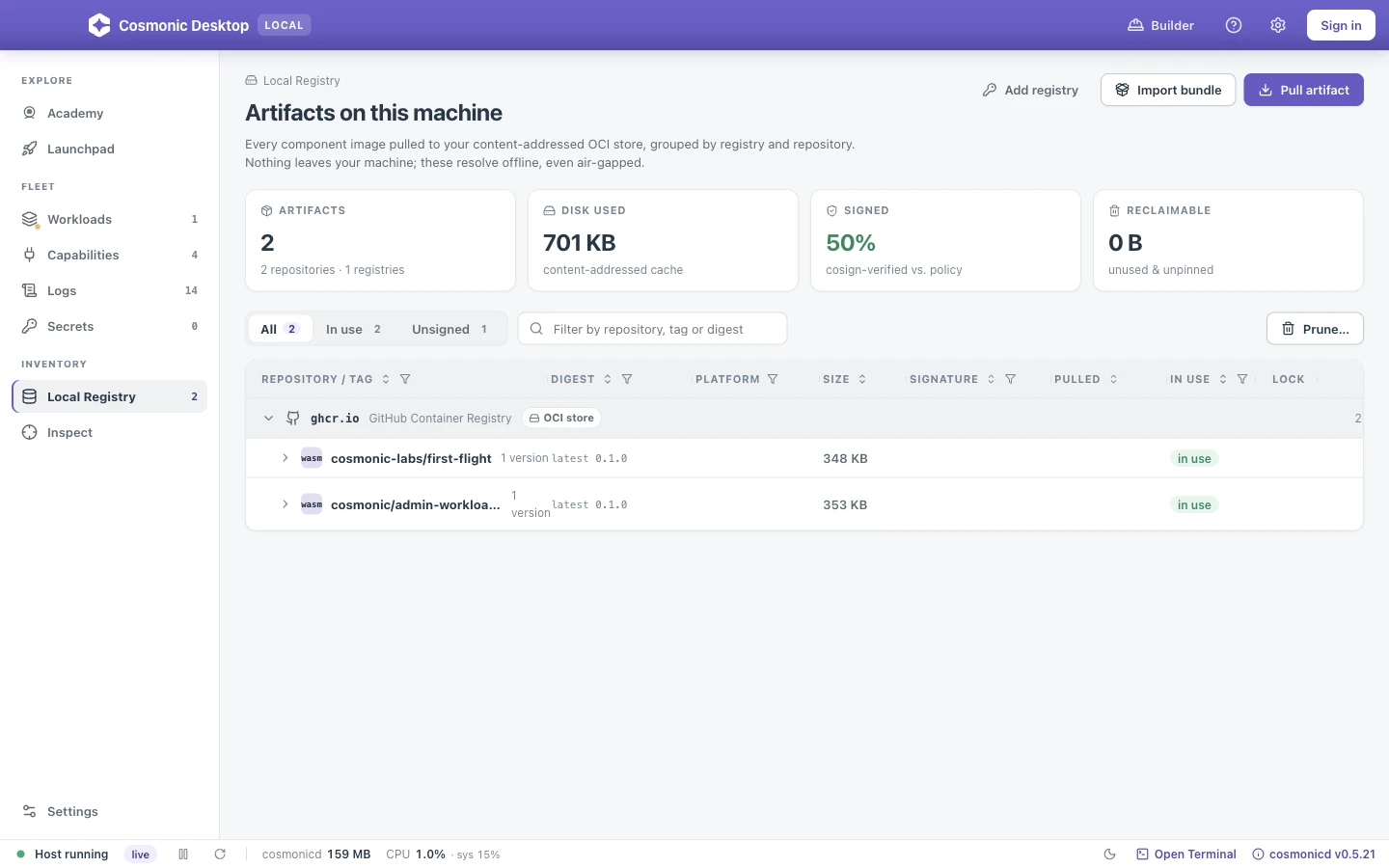Select the All tab
The width and height of the screenshot is (1389, 868).
click(x=281, y=329)
